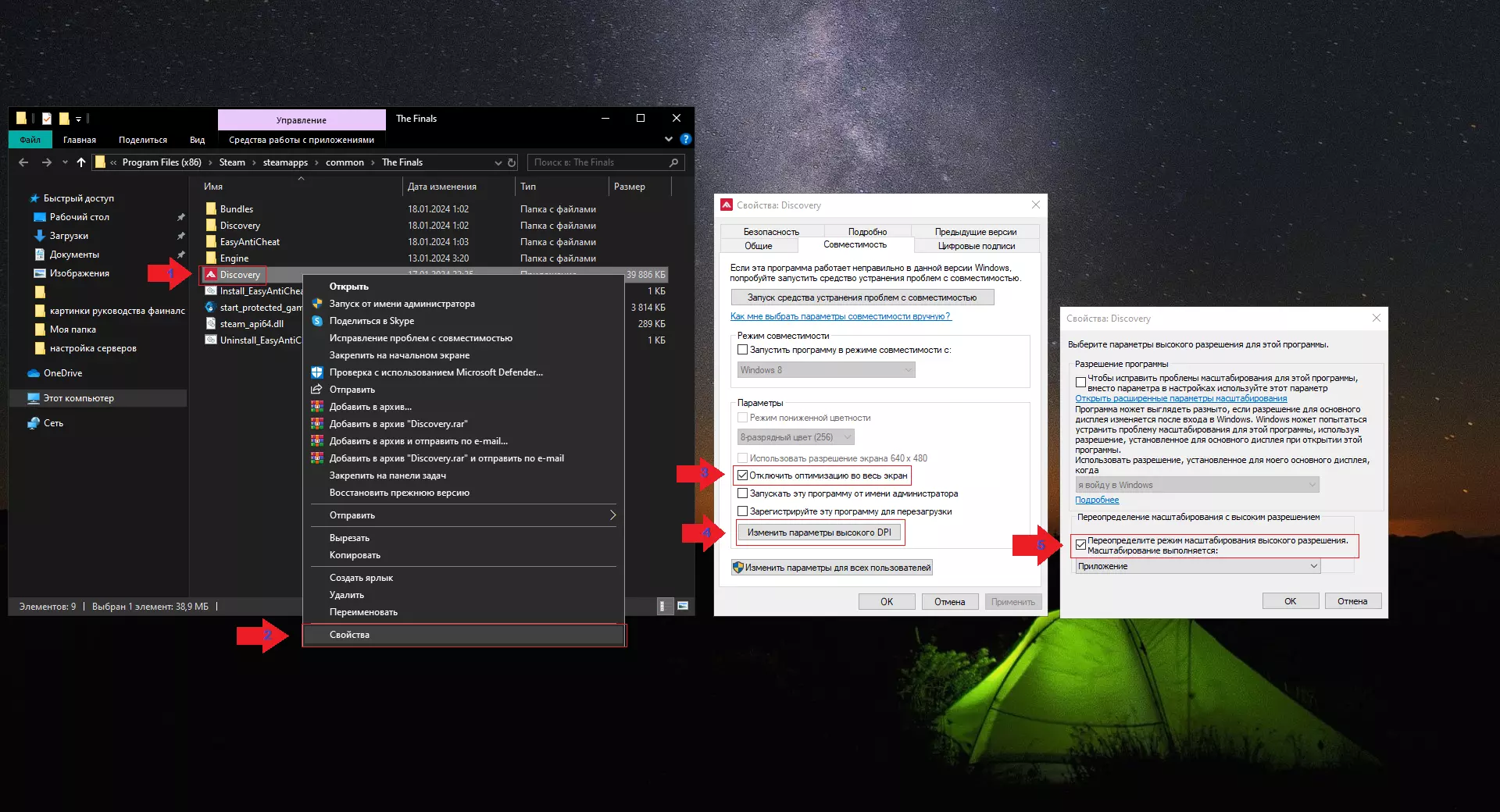
Task: Check Зарегистрируйте эту программу для перезагрузки
Action: (743, 511)
